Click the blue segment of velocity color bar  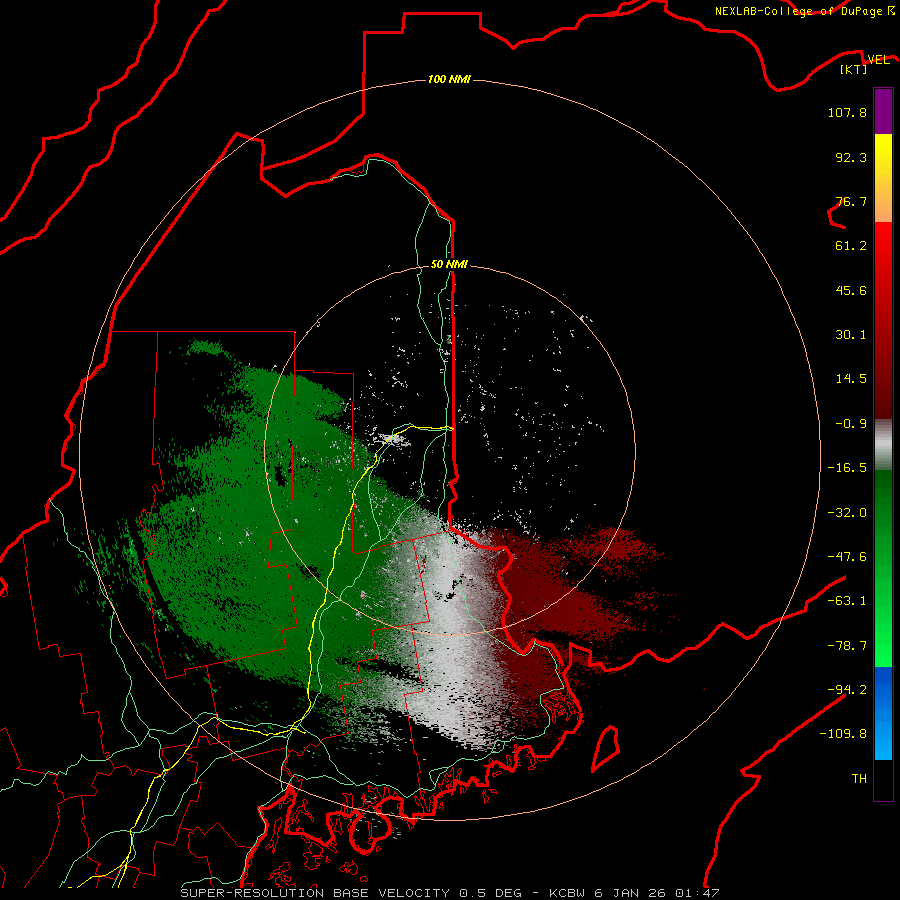point(883,713)
